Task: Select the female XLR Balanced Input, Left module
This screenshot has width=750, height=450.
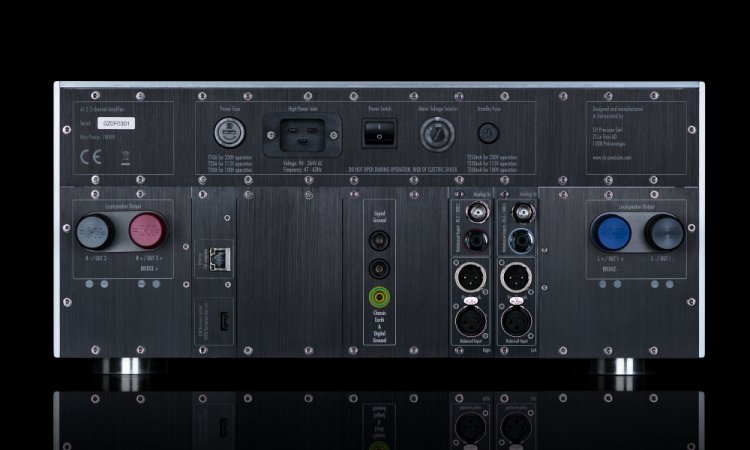Action: tap(516, 321)
